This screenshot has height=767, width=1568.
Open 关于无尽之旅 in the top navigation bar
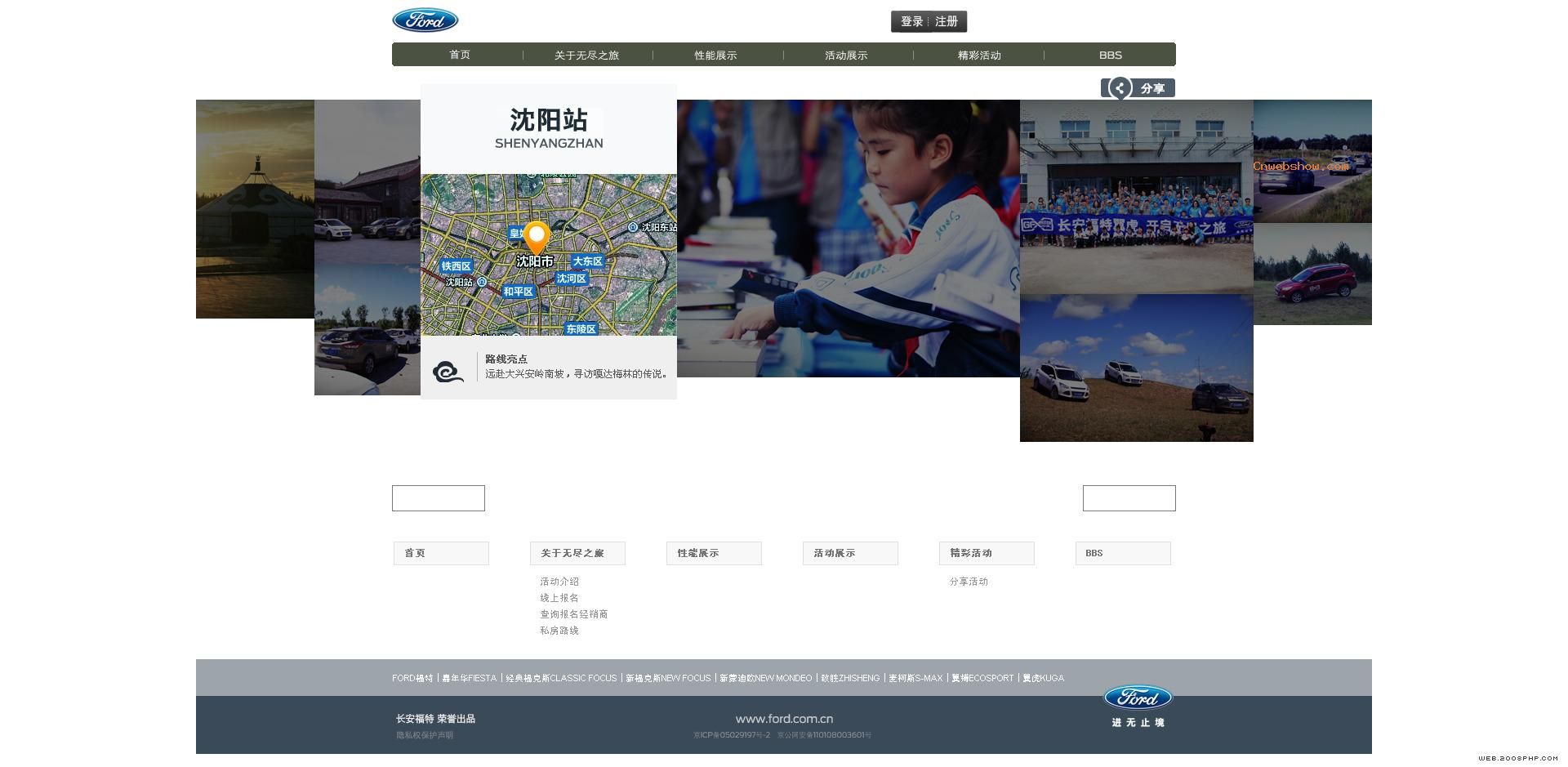586,56
